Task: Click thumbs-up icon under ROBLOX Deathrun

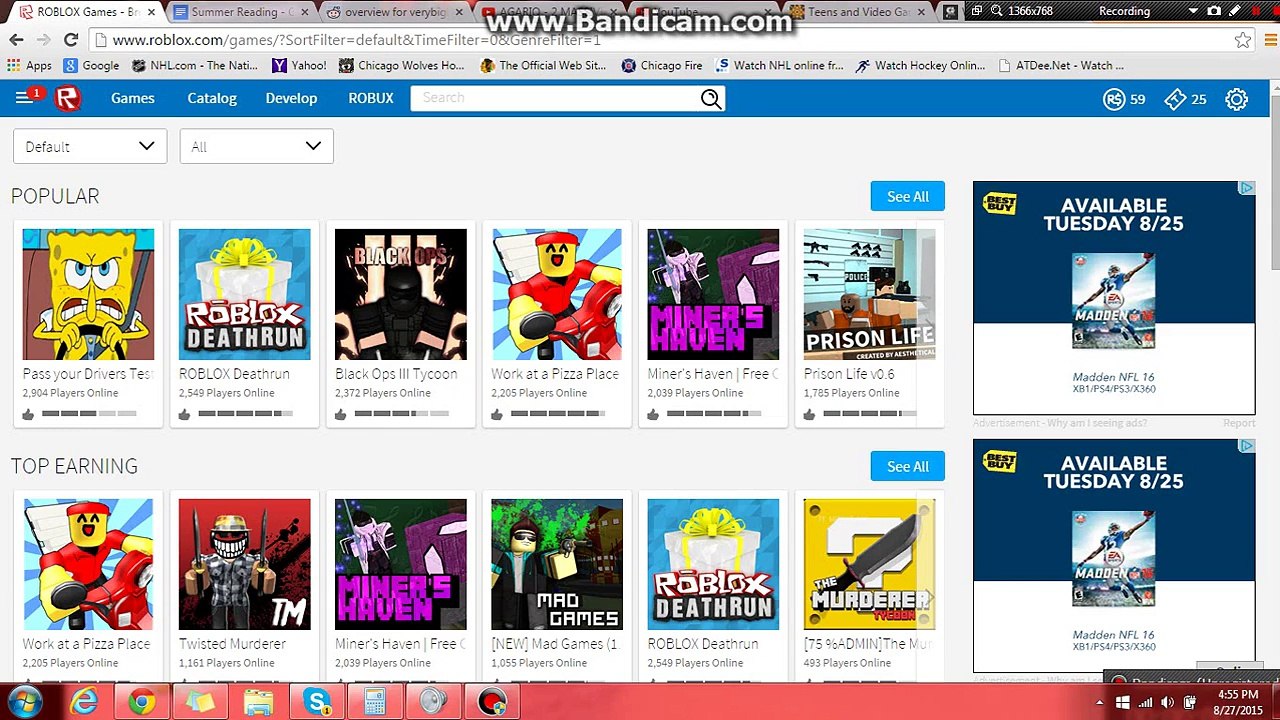Action: click(x=184, y=413)
